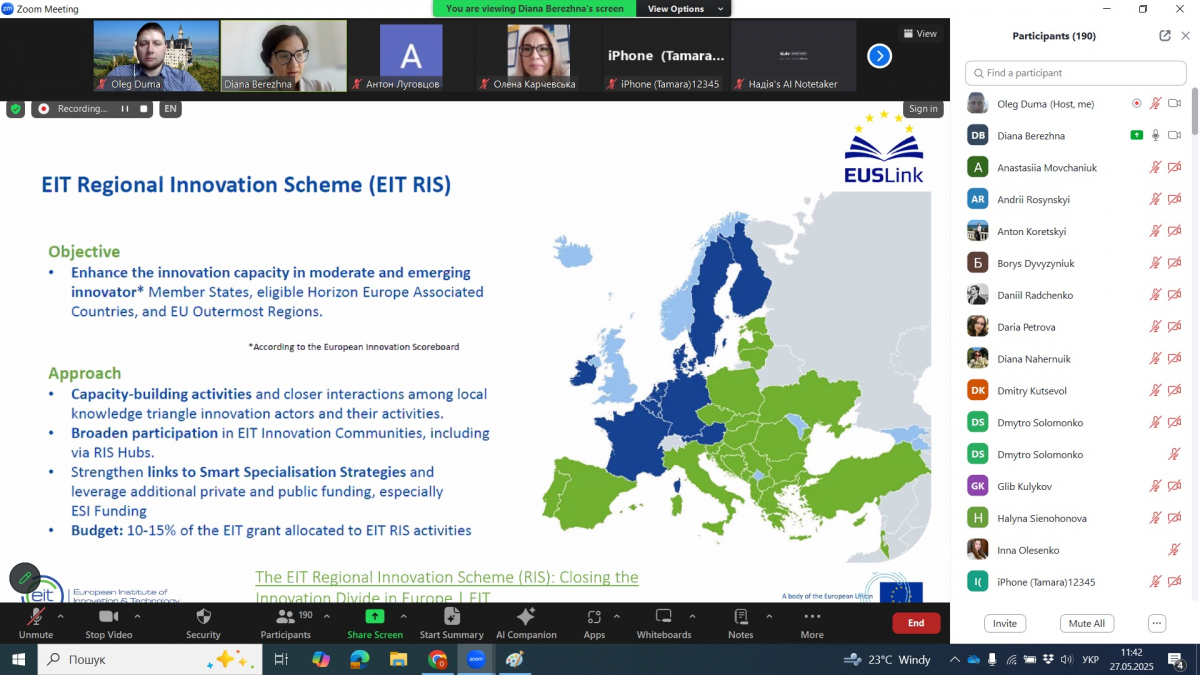Open the Notes tool

point(740,617)
